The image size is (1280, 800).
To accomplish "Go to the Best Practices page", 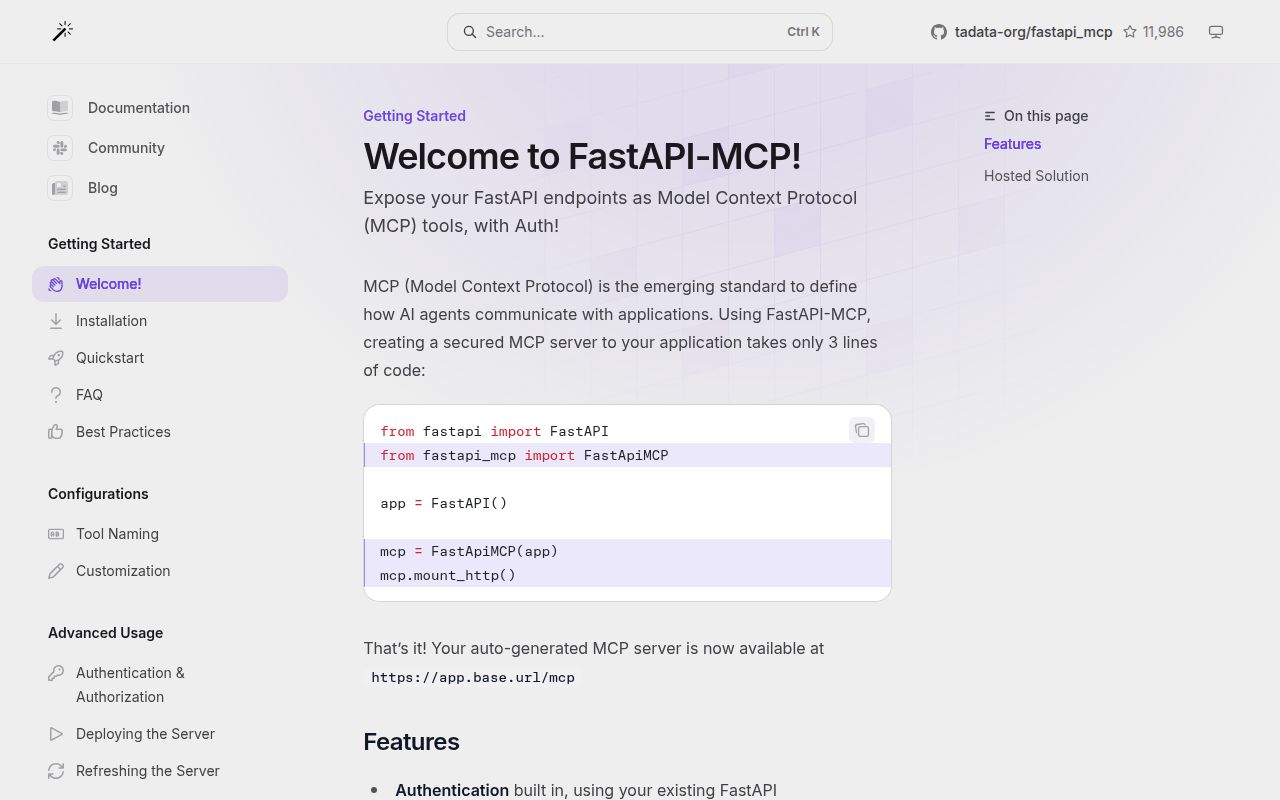I will click(x=160, y=432).
